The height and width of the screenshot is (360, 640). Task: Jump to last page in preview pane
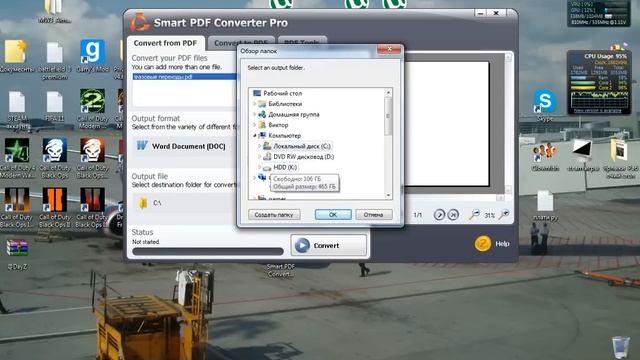pos(453,215)
